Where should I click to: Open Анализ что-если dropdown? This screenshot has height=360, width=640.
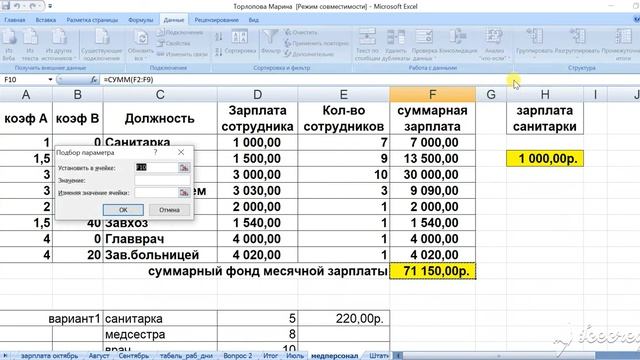tap(494, 44)
